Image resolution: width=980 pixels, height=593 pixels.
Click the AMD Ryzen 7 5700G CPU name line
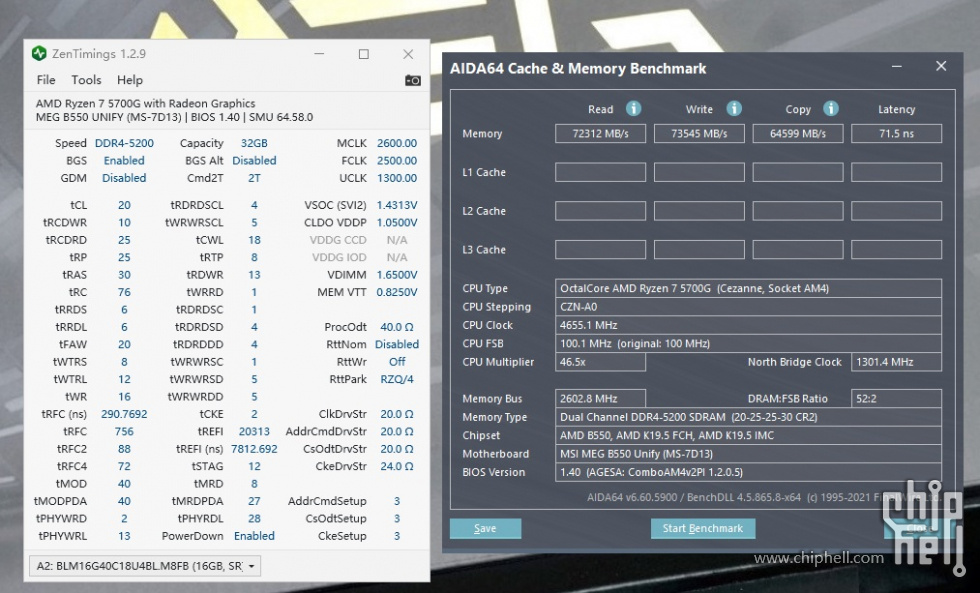point(146,104)
